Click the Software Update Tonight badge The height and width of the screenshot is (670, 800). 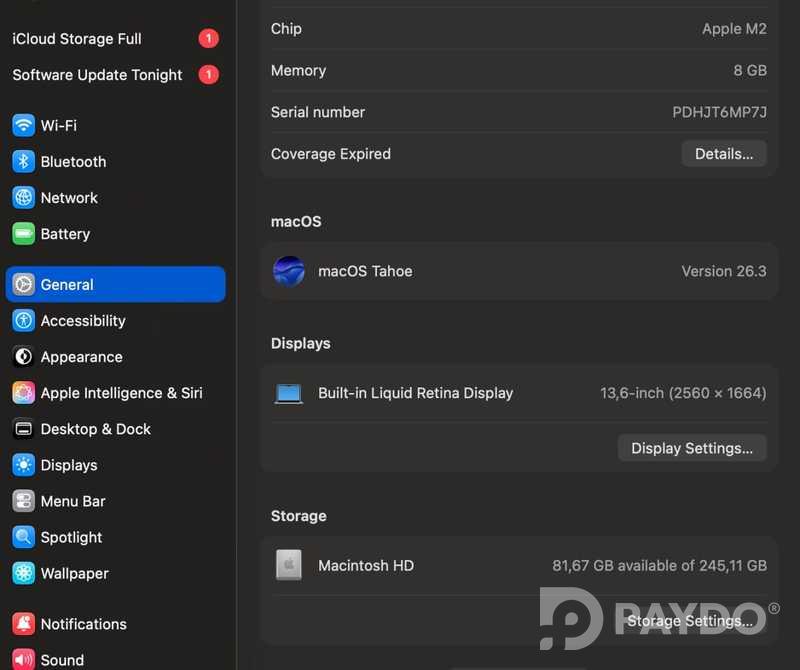click(209, 75)
